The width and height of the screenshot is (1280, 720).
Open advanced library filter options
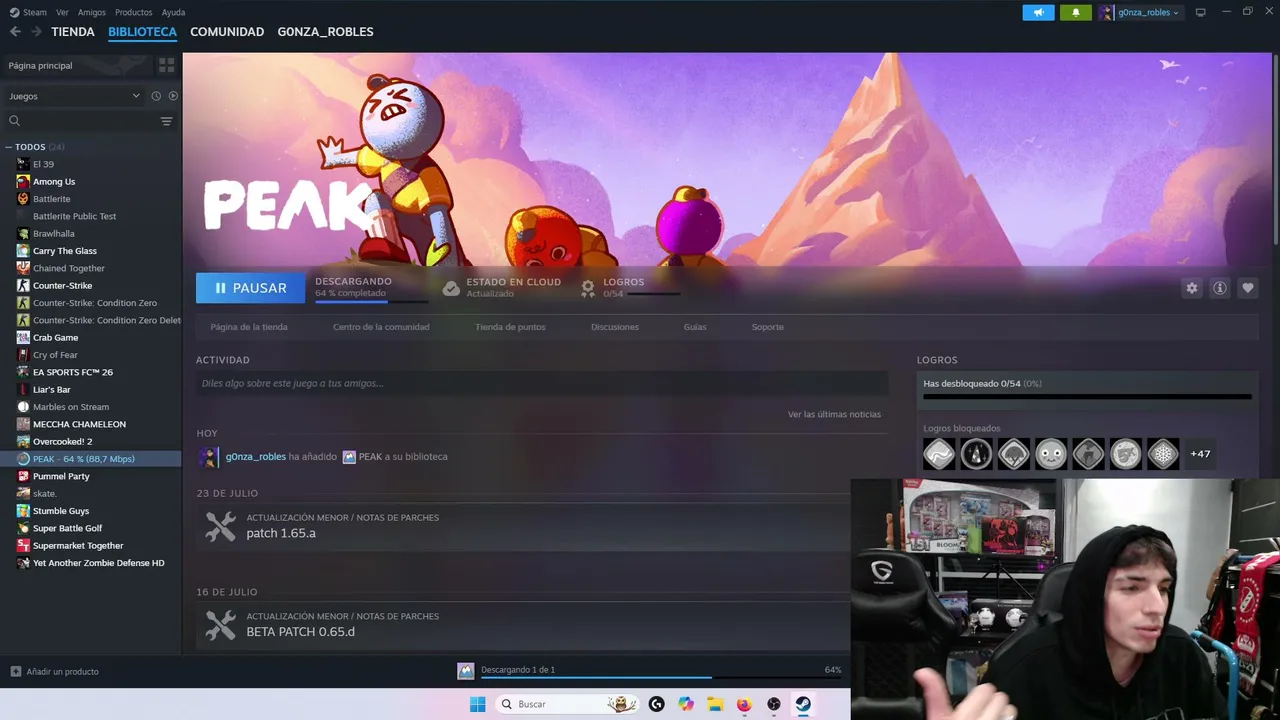[166, 121]
